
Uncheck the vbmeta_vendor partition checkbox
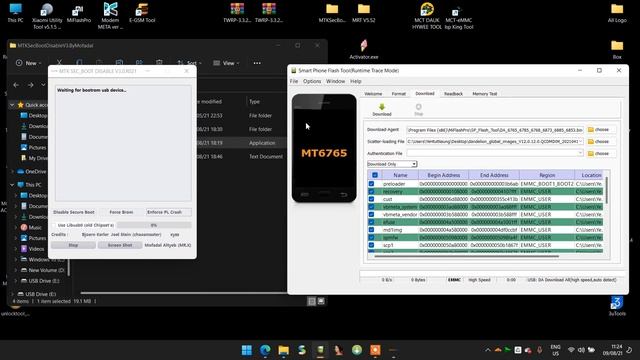[371, 214]
